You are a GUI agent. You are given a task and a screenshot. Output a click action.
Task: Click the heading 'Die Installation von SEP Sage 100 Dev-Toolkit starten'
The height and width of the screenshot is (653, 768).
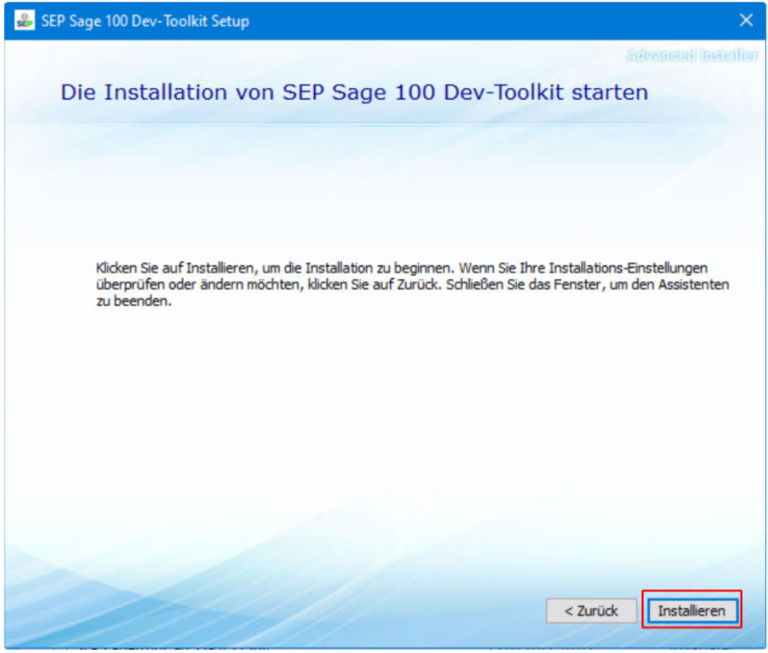click(354, 93)
